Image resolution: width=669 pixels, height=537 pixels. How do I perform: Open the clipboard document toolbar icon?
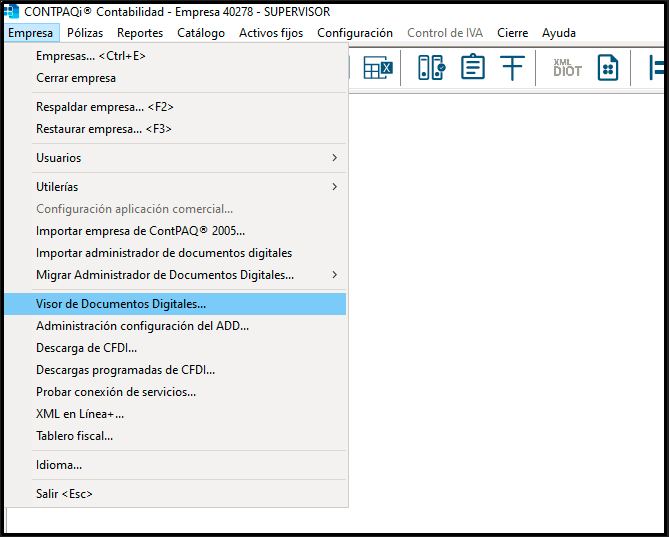(473, 67)
